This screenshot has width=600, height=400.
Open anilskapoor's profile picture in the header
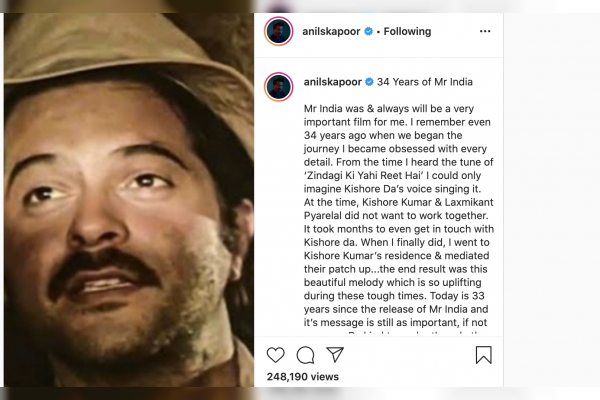(x=279, y=31)
